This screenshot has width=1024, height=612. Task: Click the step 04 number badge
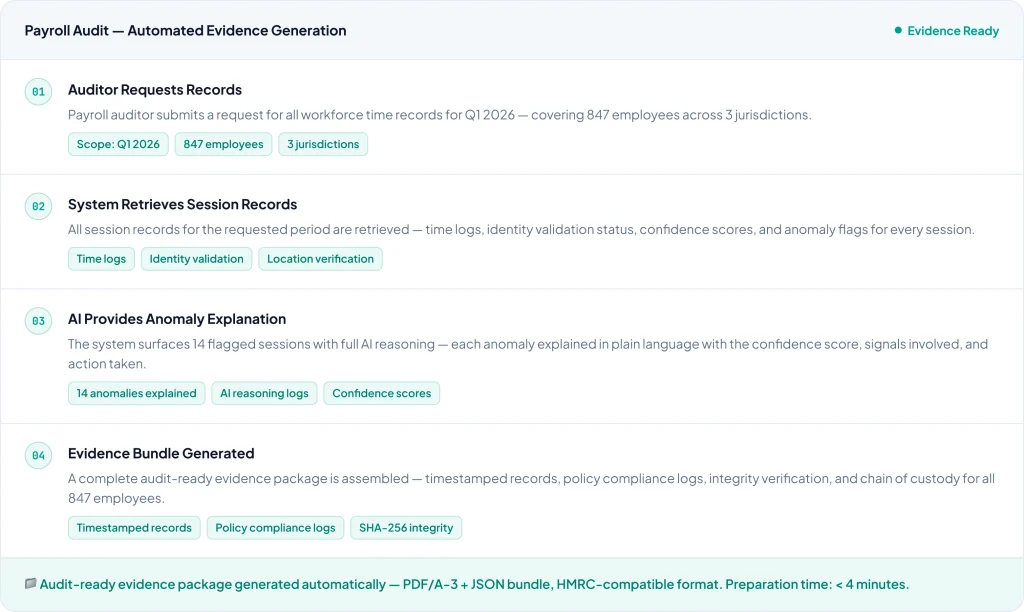(38, 455)
